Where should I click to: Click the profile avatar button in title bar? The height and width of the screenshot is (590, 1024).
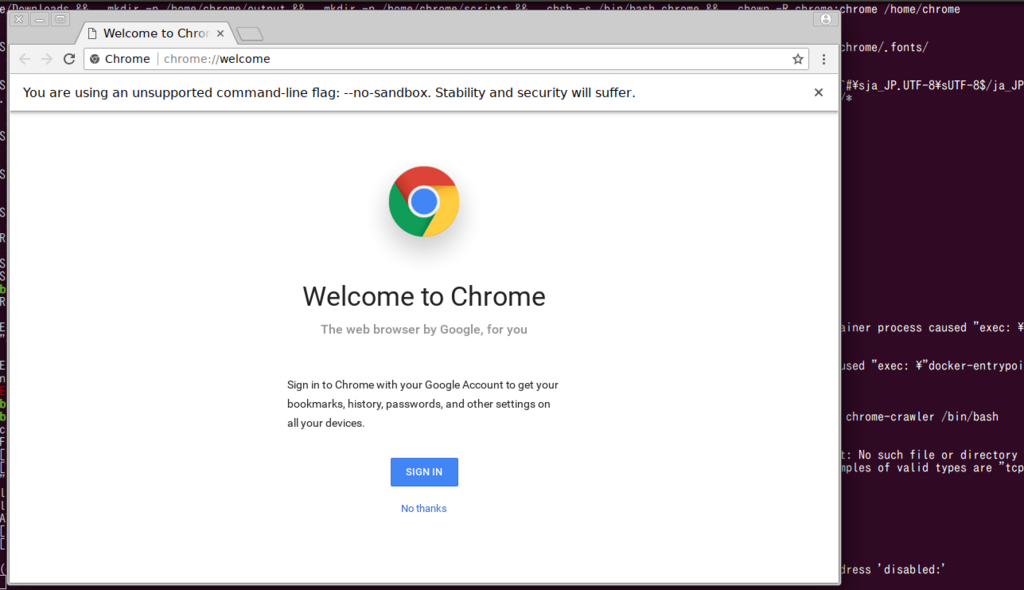tap(825, 19)
